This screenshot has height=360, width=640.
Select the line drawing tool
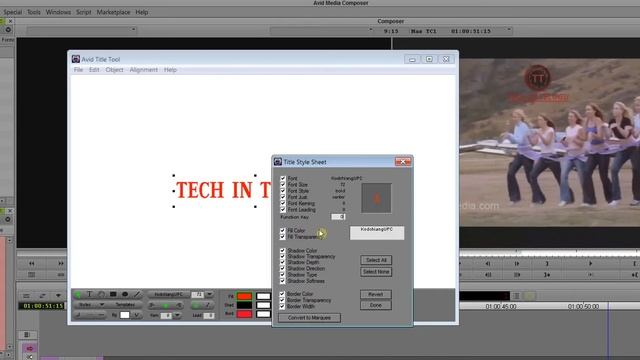pos(137,294)
